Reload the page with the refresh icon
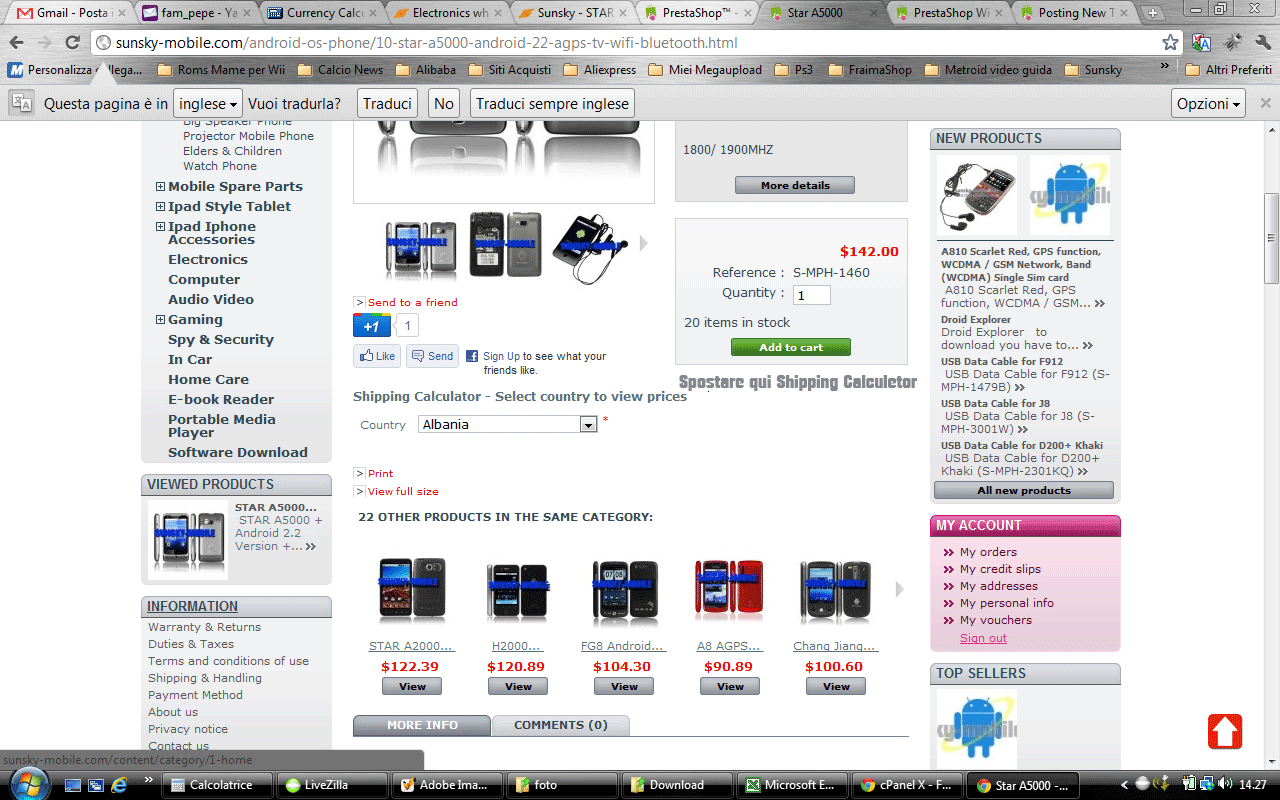Viewport: 1280px width, 800px height. (72, 43)
